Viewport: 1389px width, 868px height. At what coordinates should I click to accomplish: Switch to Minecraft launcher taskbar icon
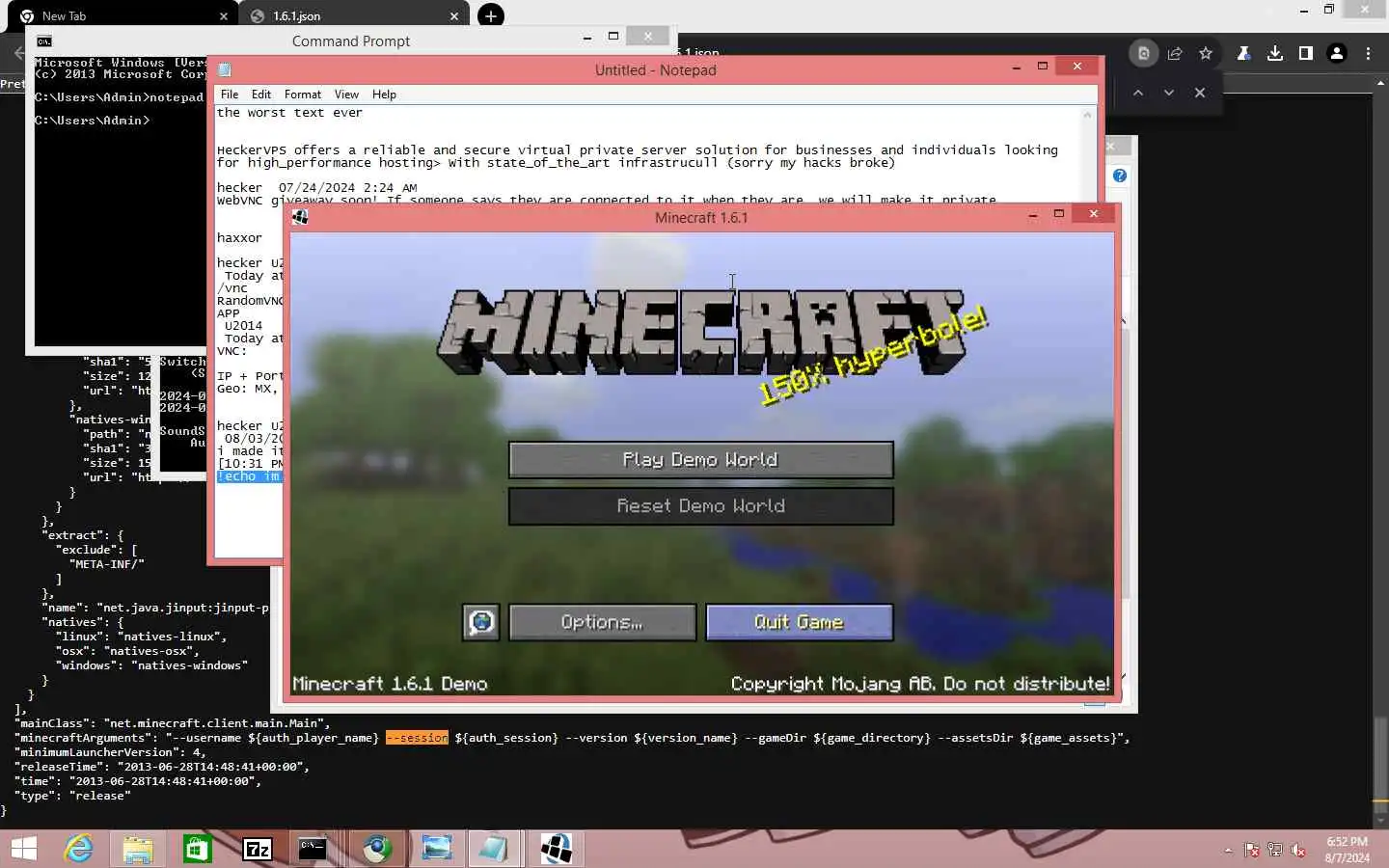(x=557, y=849)
